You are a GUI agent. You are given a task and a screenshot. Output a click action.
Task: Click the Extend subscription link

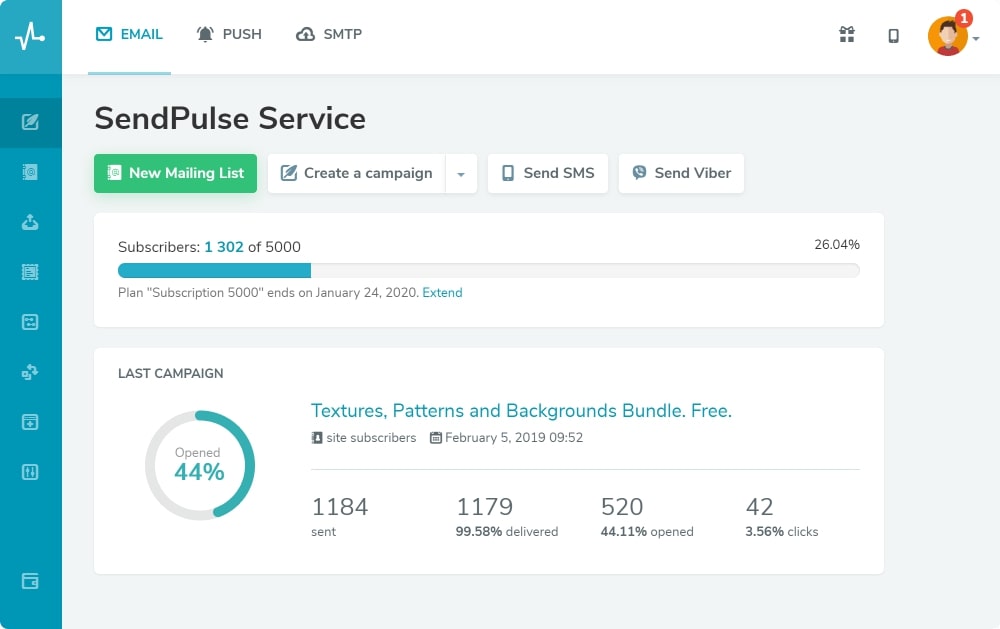point(443,292)
